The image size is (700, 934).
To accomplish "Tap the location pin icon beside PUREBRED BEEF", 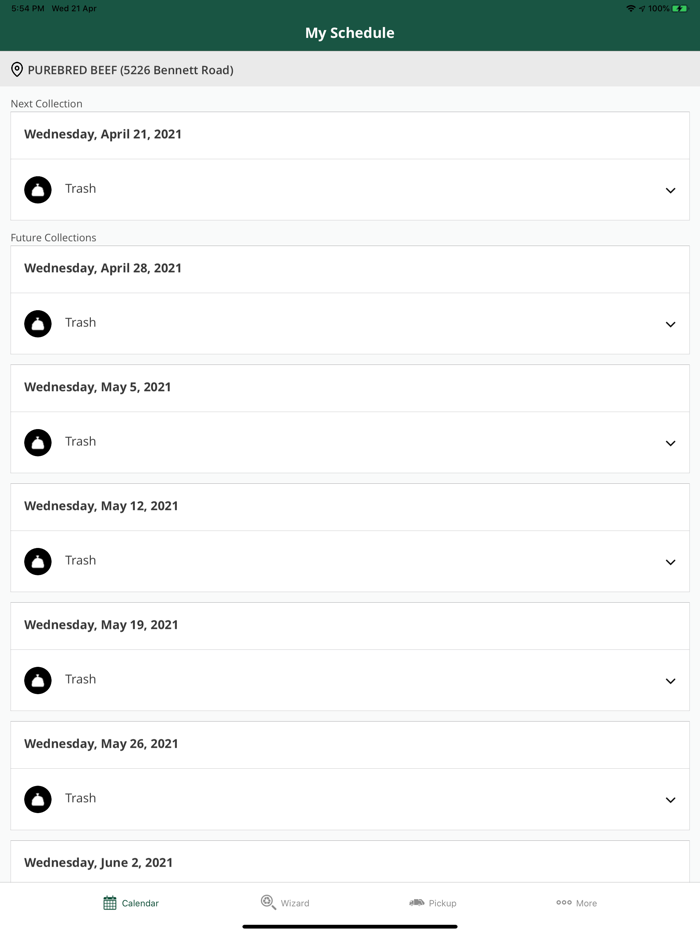I will pyautogui.click(x=17, y=70).
